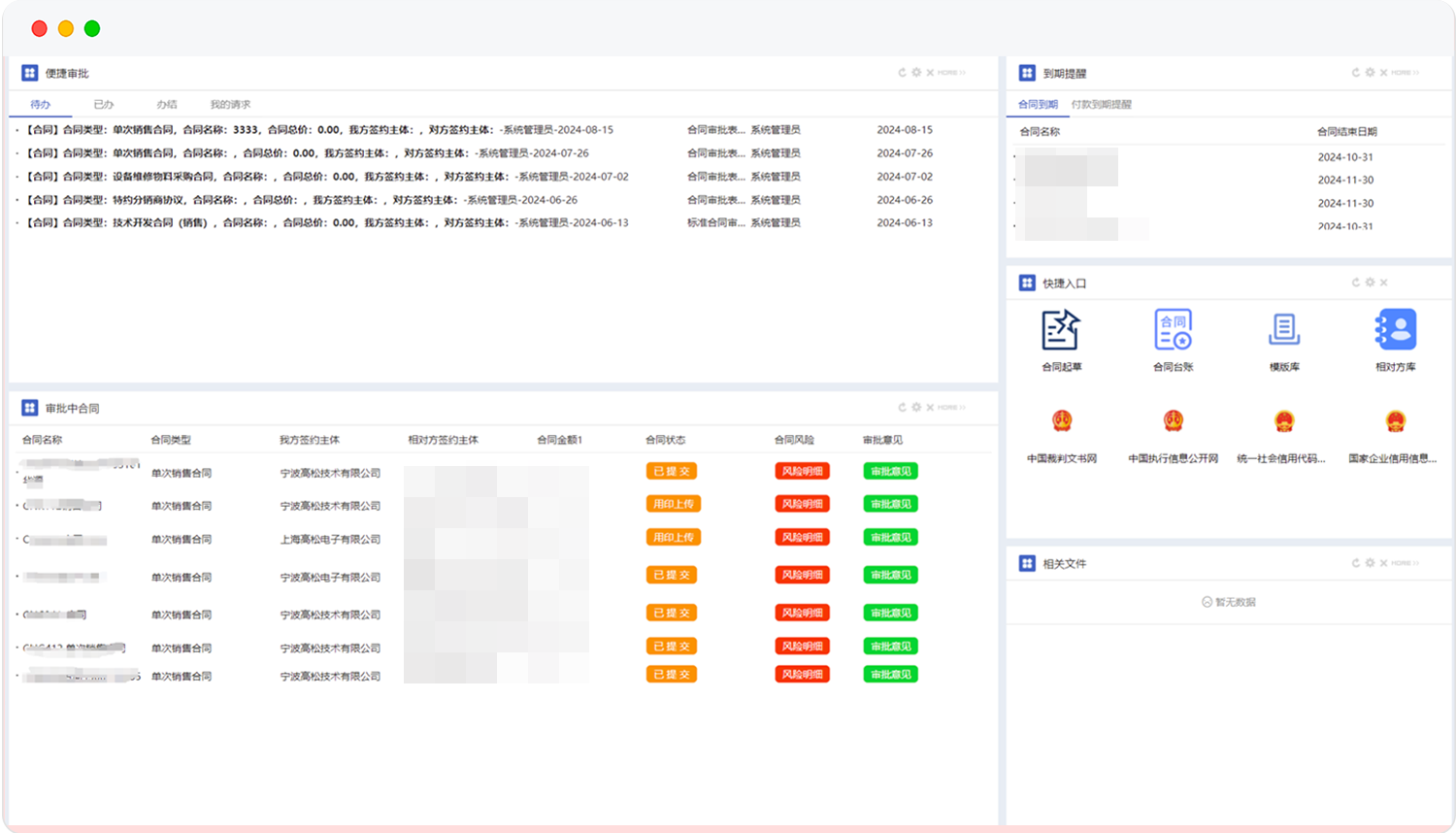
Task: Open settings gear of 到期提醒 panel
Action: click(x=1370, y=73)
